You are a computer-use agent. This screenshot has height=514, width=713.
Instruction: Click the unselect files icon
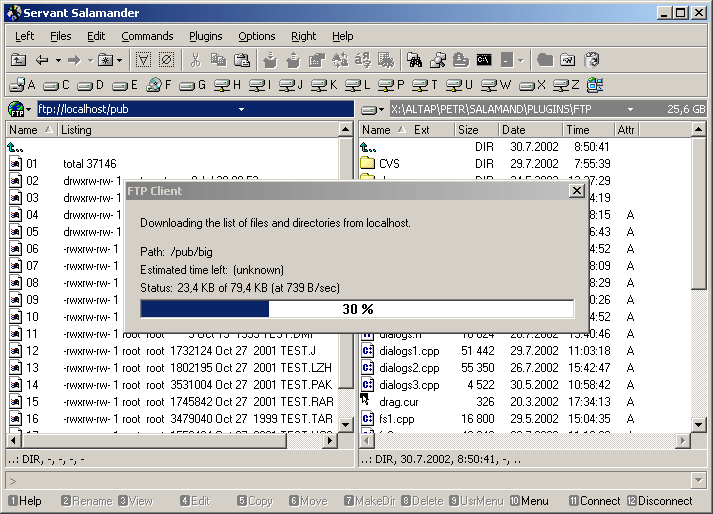pos(167,60)
